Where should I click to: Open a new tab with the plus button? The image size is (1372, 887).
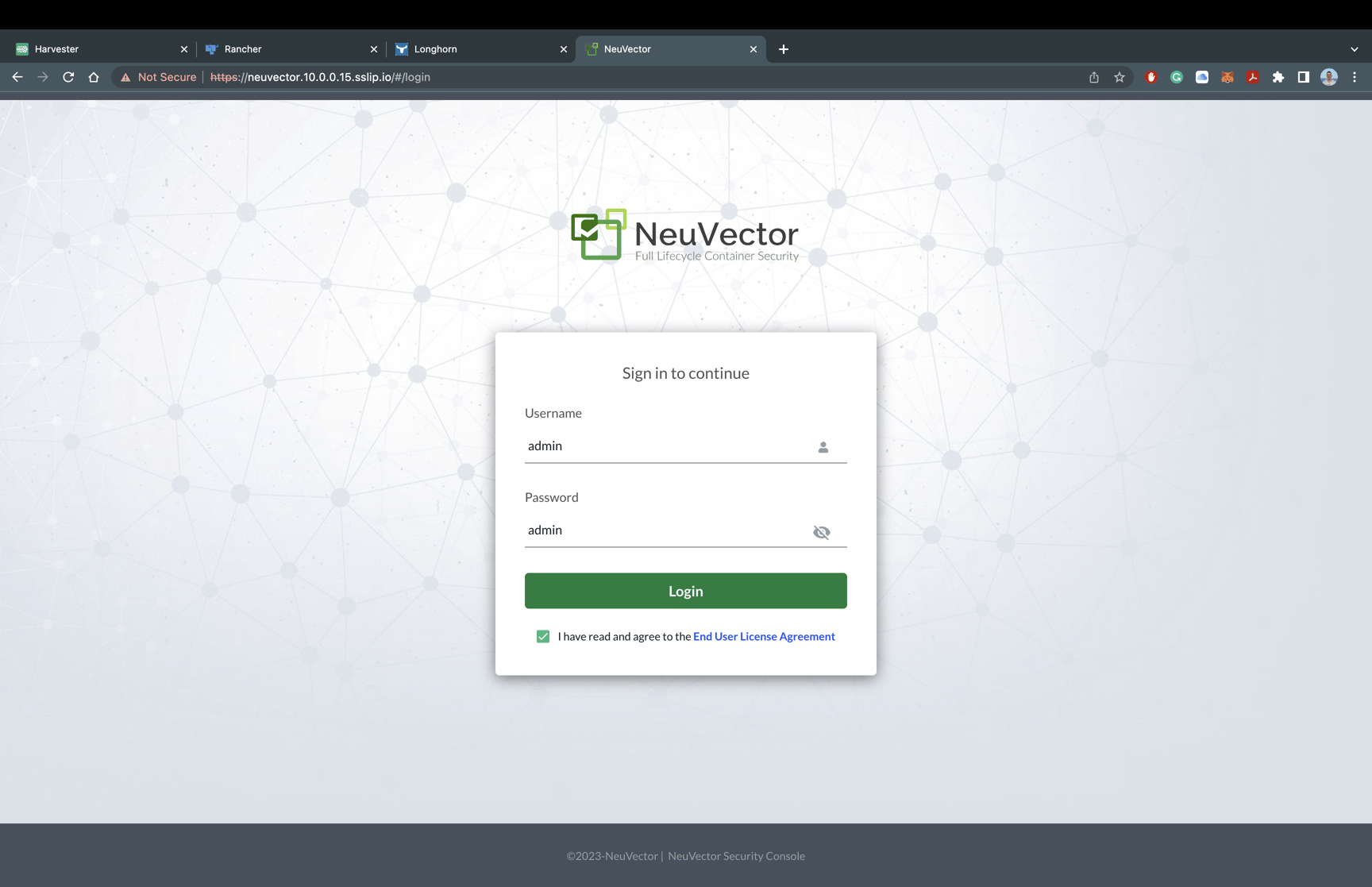783,48
